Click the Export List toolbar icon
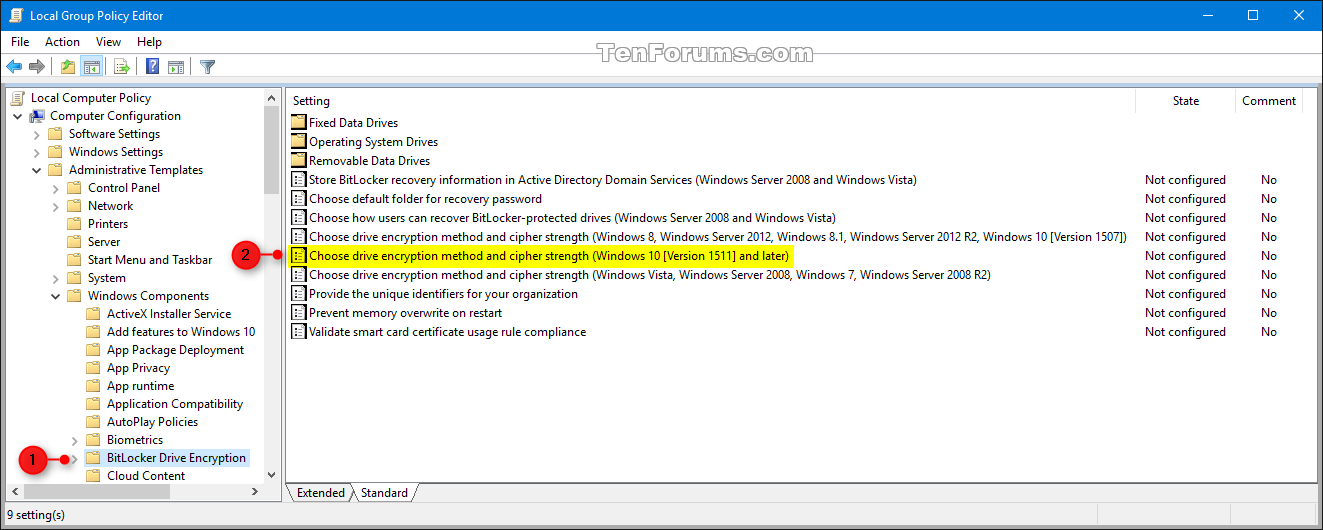 (121, 67)
